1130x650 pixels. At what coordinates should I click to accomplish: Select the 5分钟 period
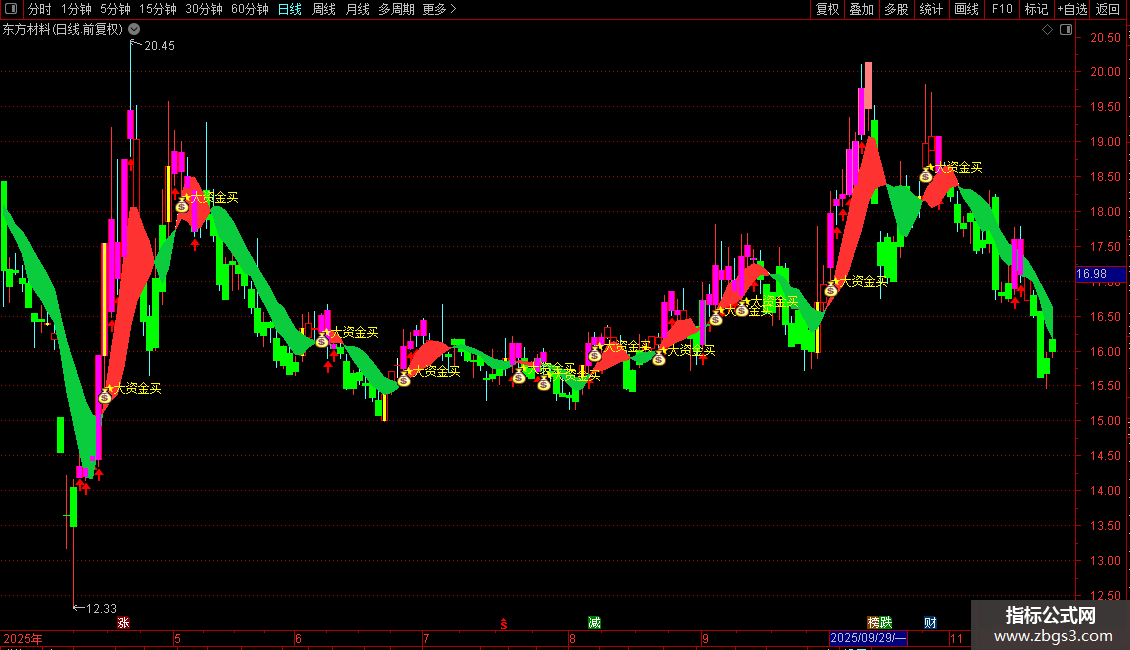115,9
